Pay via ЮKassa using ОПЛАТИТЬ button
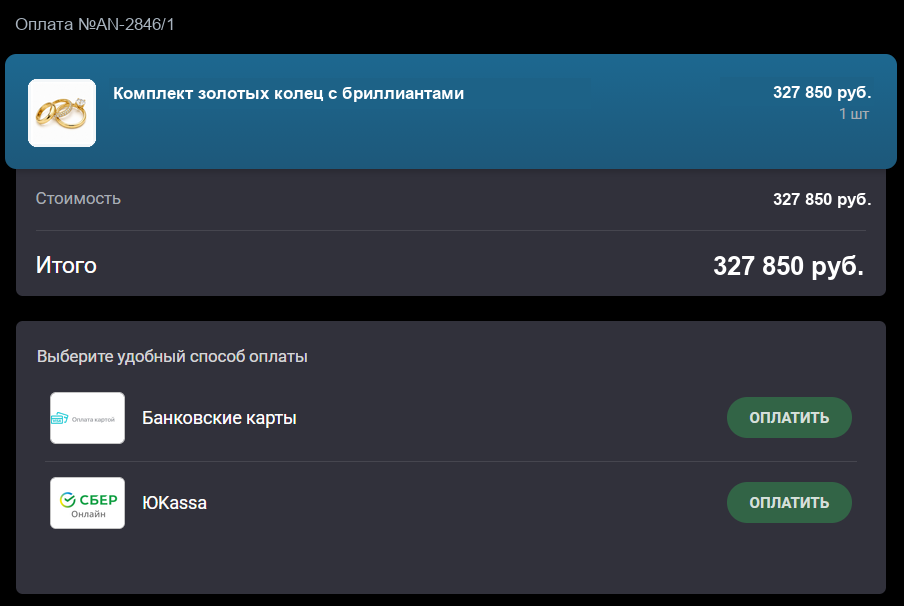 click(789, 503)
